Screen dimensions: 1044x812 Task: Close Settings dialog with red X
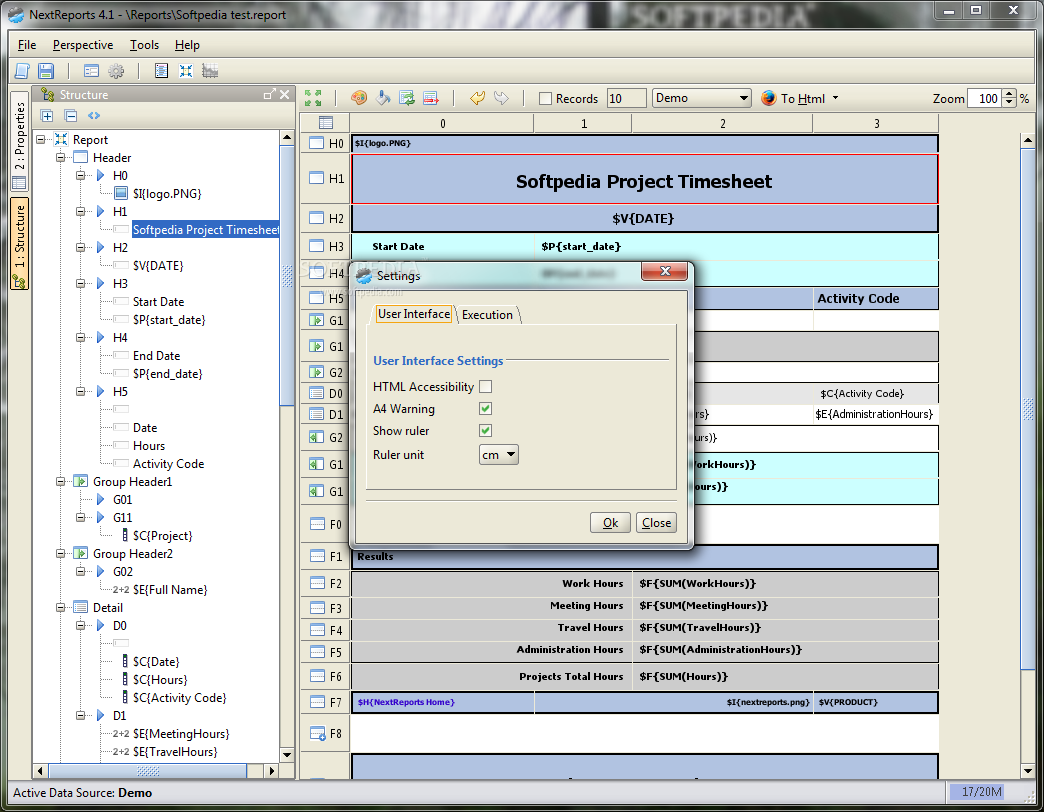[664, 271]
